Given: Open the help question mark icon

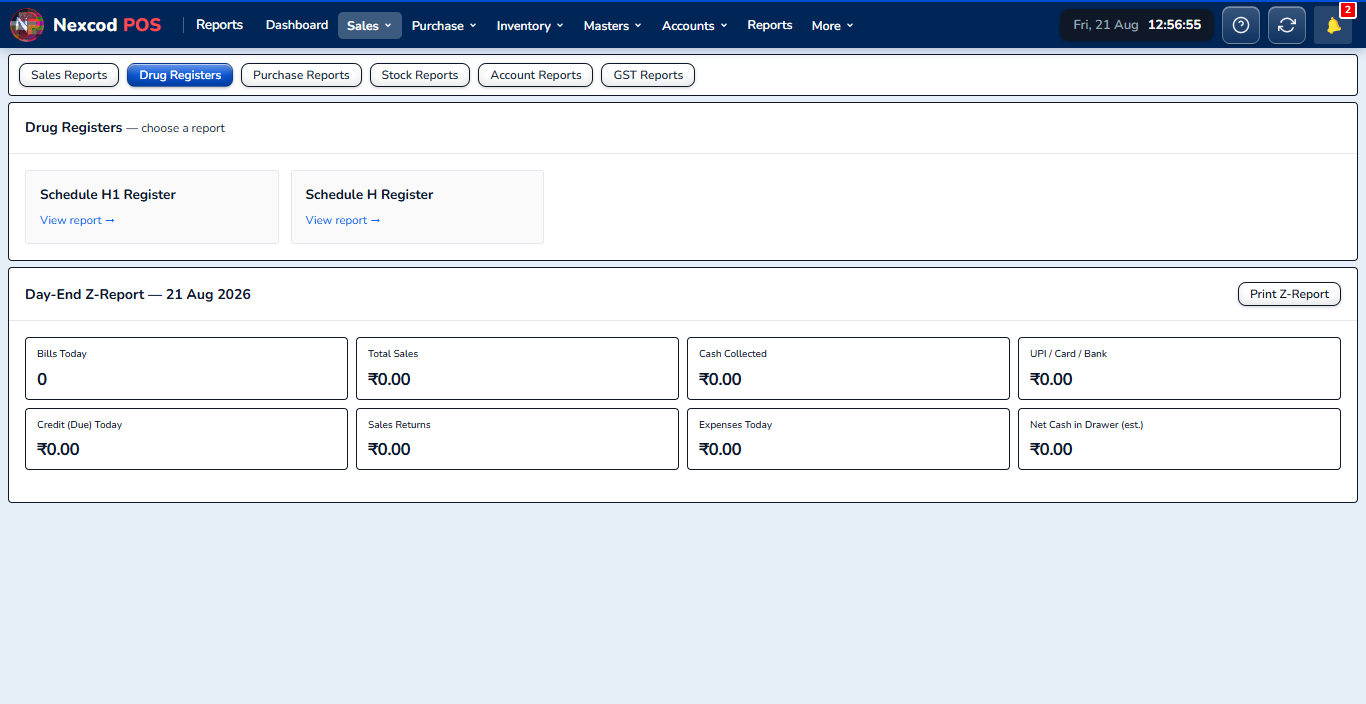Looking at the screenshot, I should pyautogui.click(x=1241, y=25).
